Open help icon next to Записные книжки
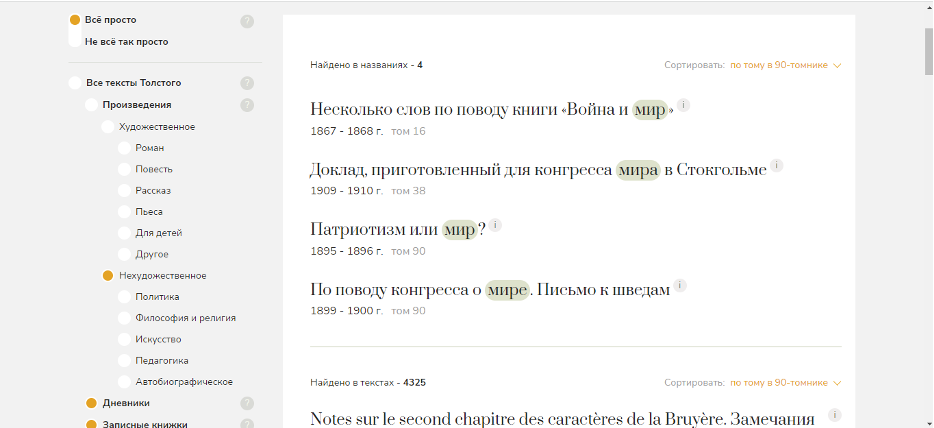The width and height of the screenshot is (934, 428). click(247, 424)
